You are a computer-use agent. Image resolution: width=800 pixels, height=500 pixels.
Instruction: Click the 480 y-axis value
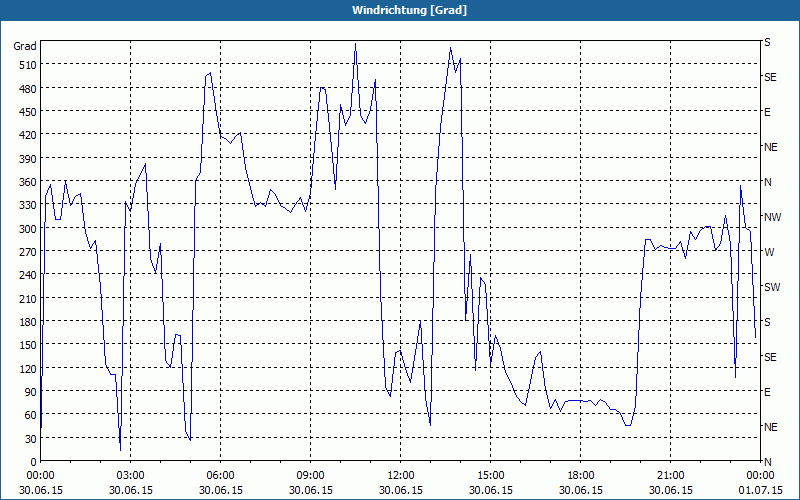28,89
